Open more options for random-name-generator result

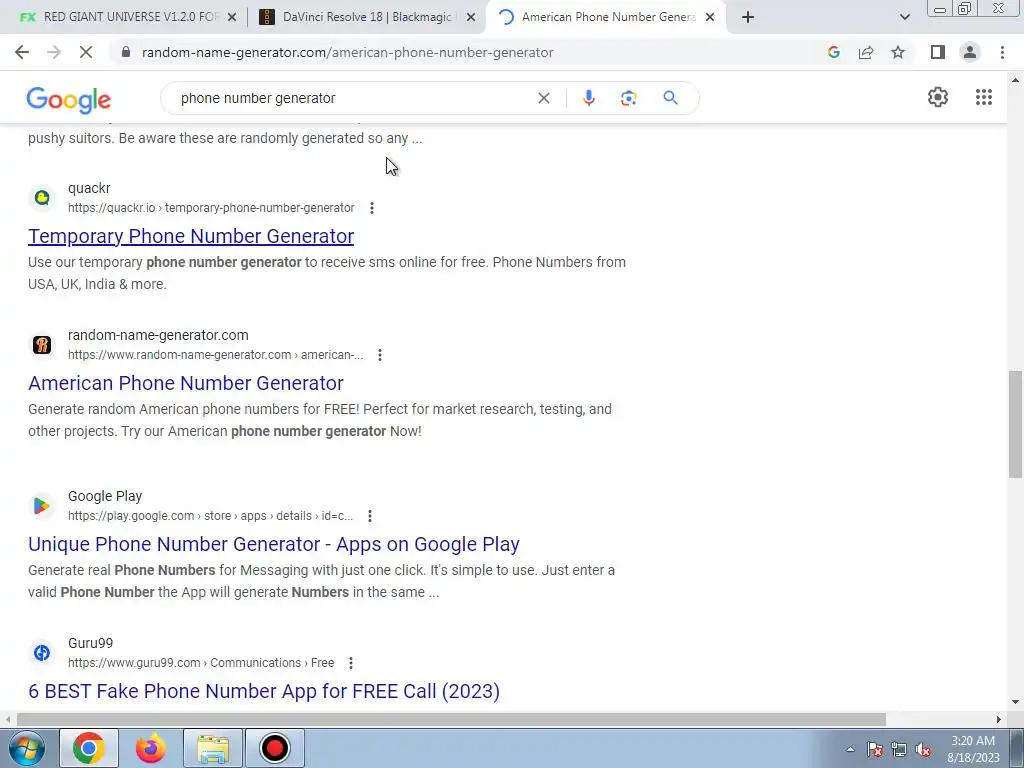[379, 355]
